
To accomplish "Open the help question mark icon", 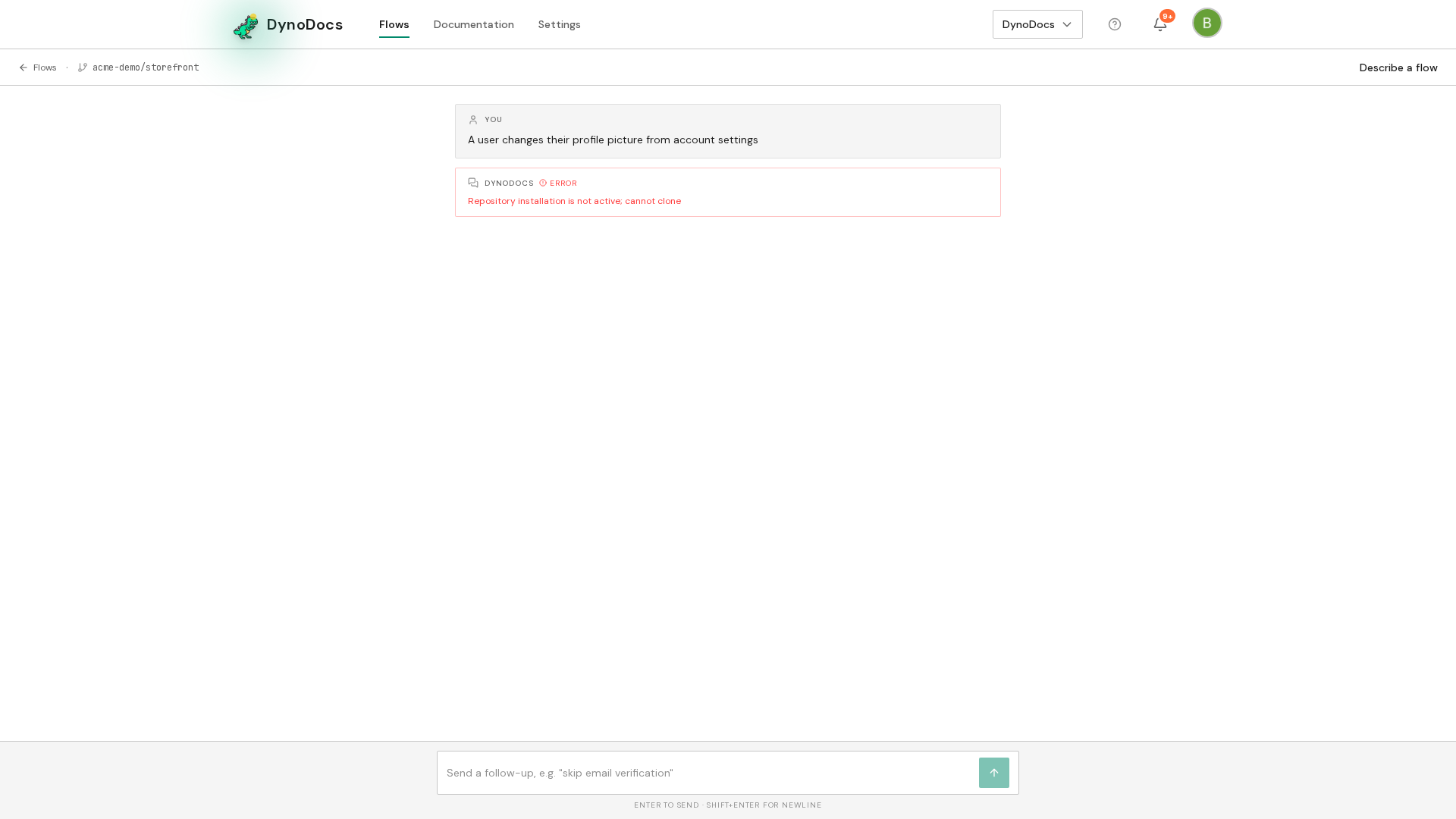I will [x=1115, y=24].
